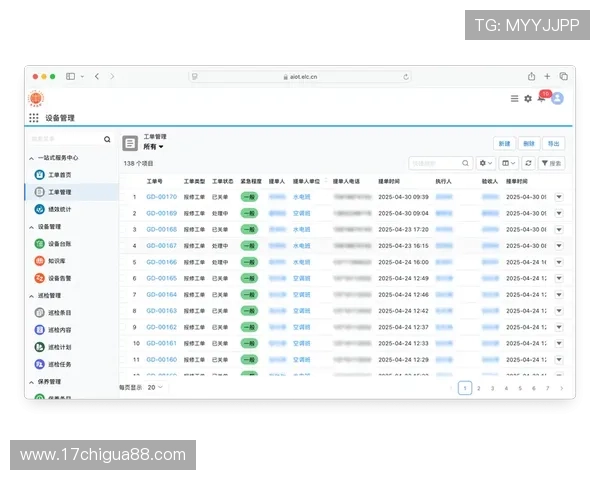This screenshot has width=600, height=480.
Task: Click the orange application logo
Action: tap(36, 98)
